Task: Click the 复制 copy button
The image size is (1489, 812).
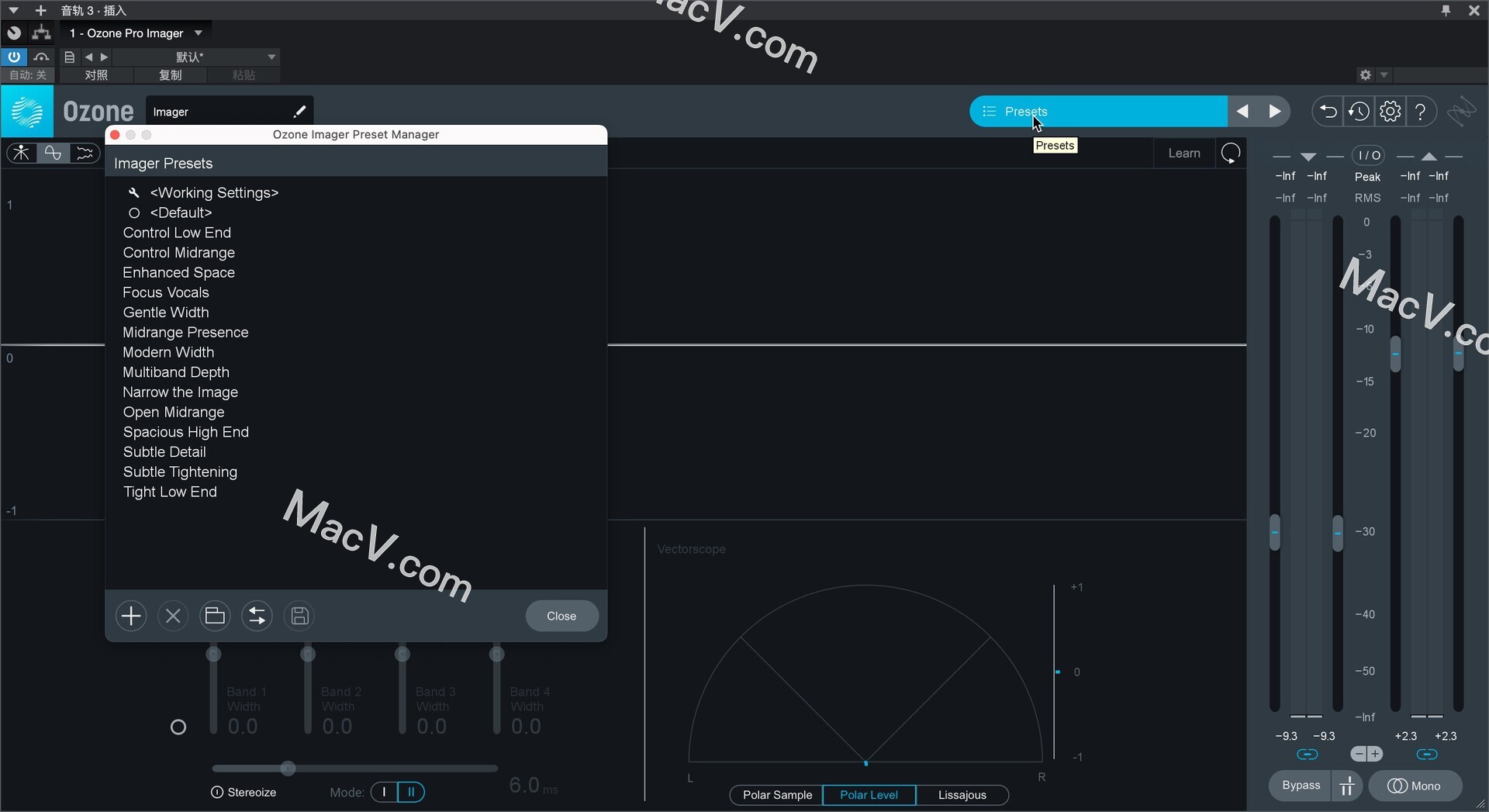Action: [x=170, y=75]
